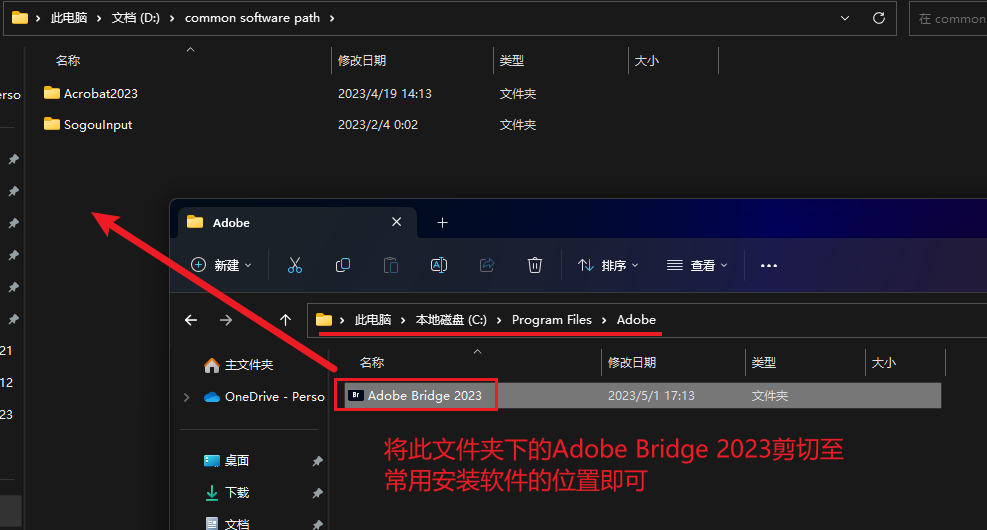Click the pin icon beside 桌面
The image size is (987, 530).
pos(317,461)
